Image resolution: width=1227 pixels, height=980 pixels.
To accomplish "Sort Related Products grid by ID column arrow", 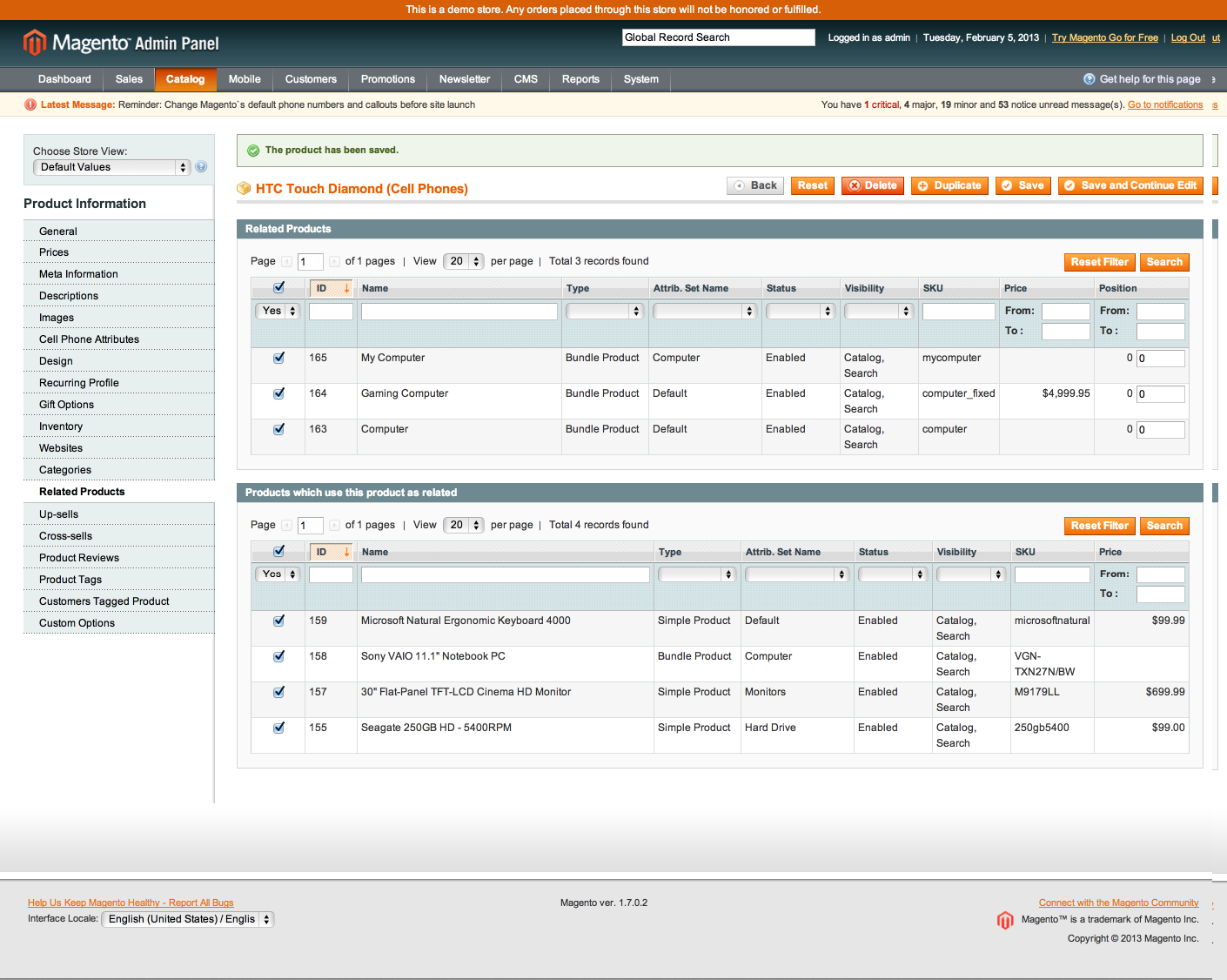I will pyautogui.click(x=346, y=288).
